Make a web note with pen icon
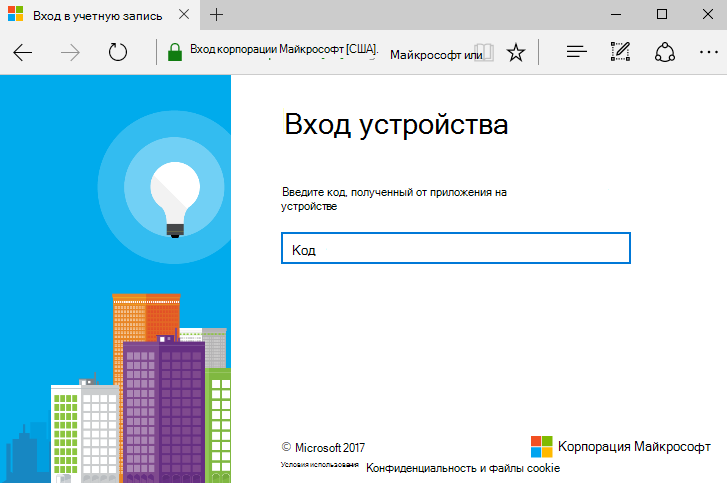This screenshot has width=727, height=483. pos(620,51)
